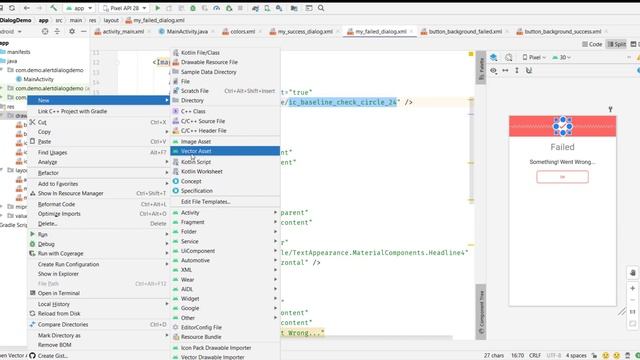Screen dimensions: 640x360
Task: Click the collapse all icon in project panel
Action: [57, 31]
